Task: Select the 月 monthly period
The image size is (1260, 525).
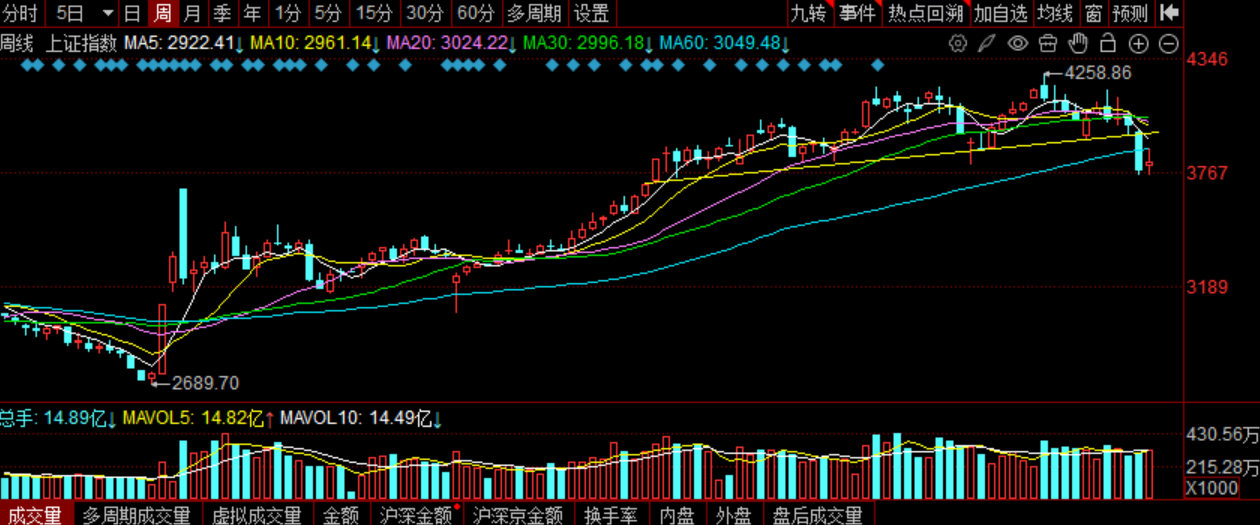Action: (x=192, y=13)
